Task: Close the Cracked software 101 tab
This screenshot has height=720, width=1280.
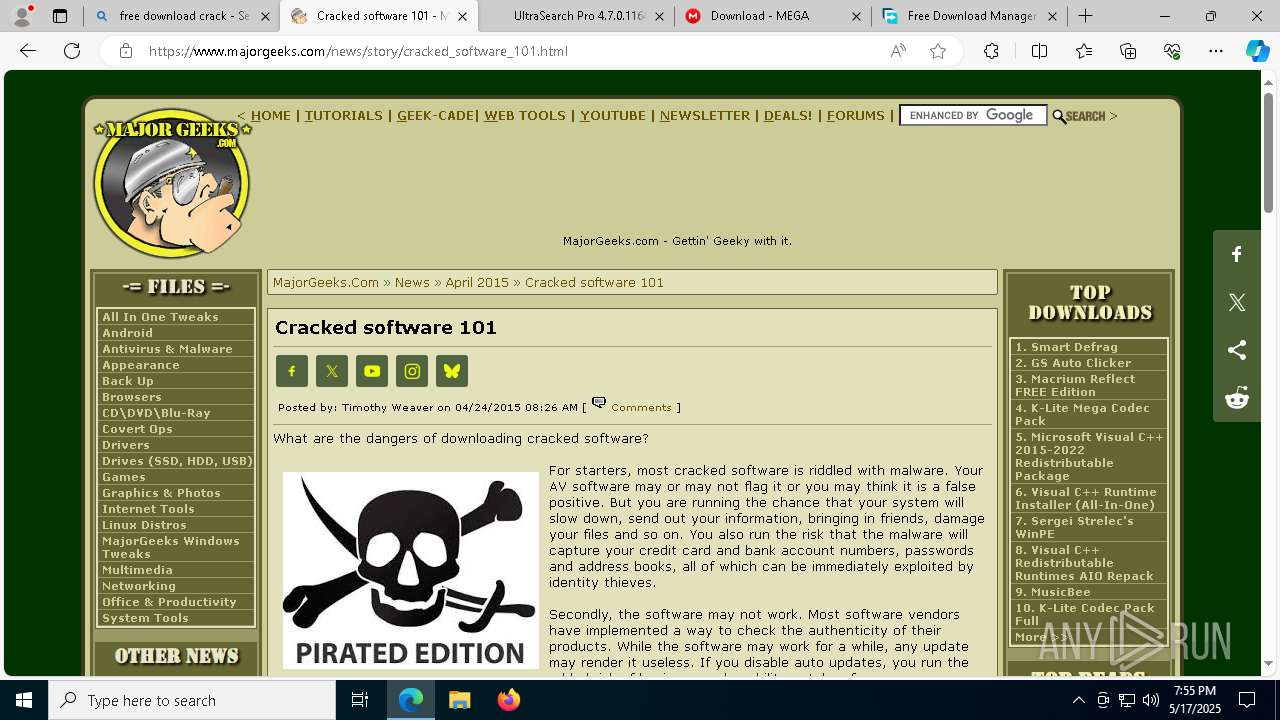Action: 462,16
